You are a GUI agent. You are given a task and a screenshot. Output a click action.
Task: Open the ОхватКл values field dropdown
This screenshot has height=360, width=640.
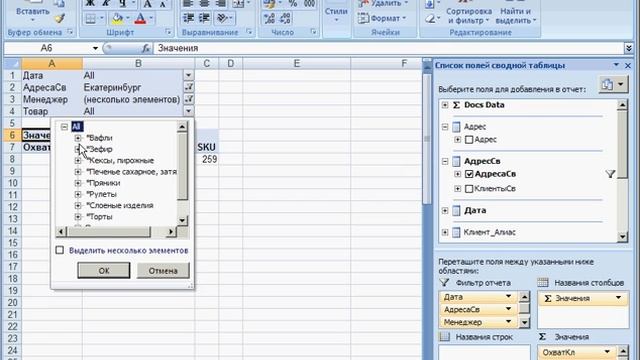pos(607,352)
